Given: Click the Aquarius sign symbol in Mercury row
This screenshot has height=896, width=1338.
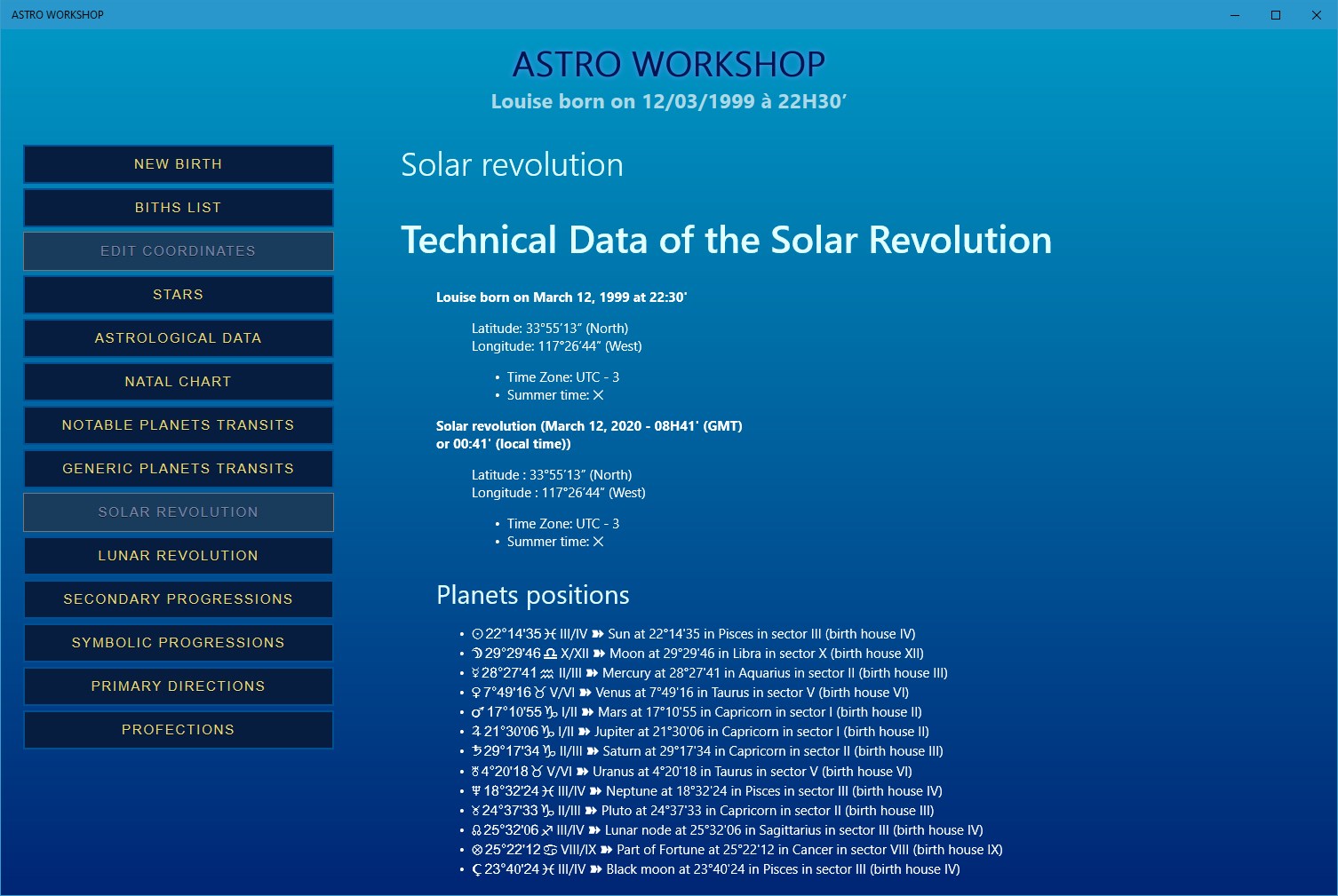Looking at the screenshot, I should 547,673.
